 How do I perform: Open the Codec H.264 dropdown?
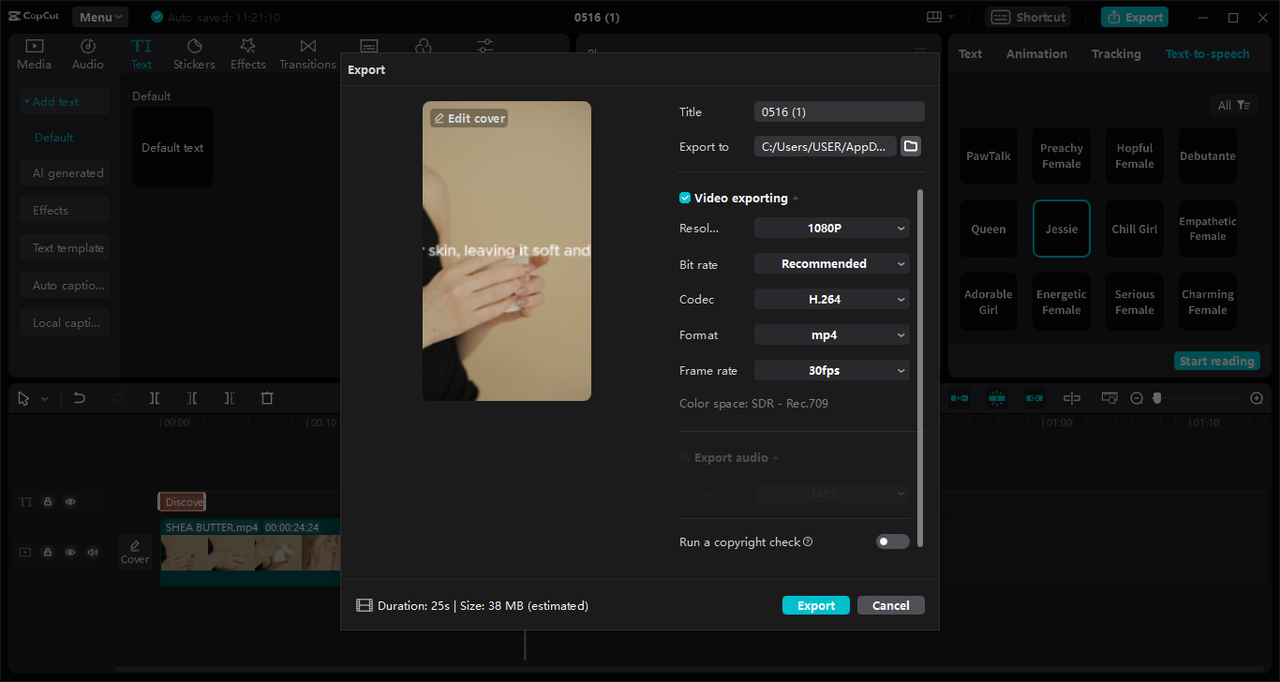tap(832, 299)
